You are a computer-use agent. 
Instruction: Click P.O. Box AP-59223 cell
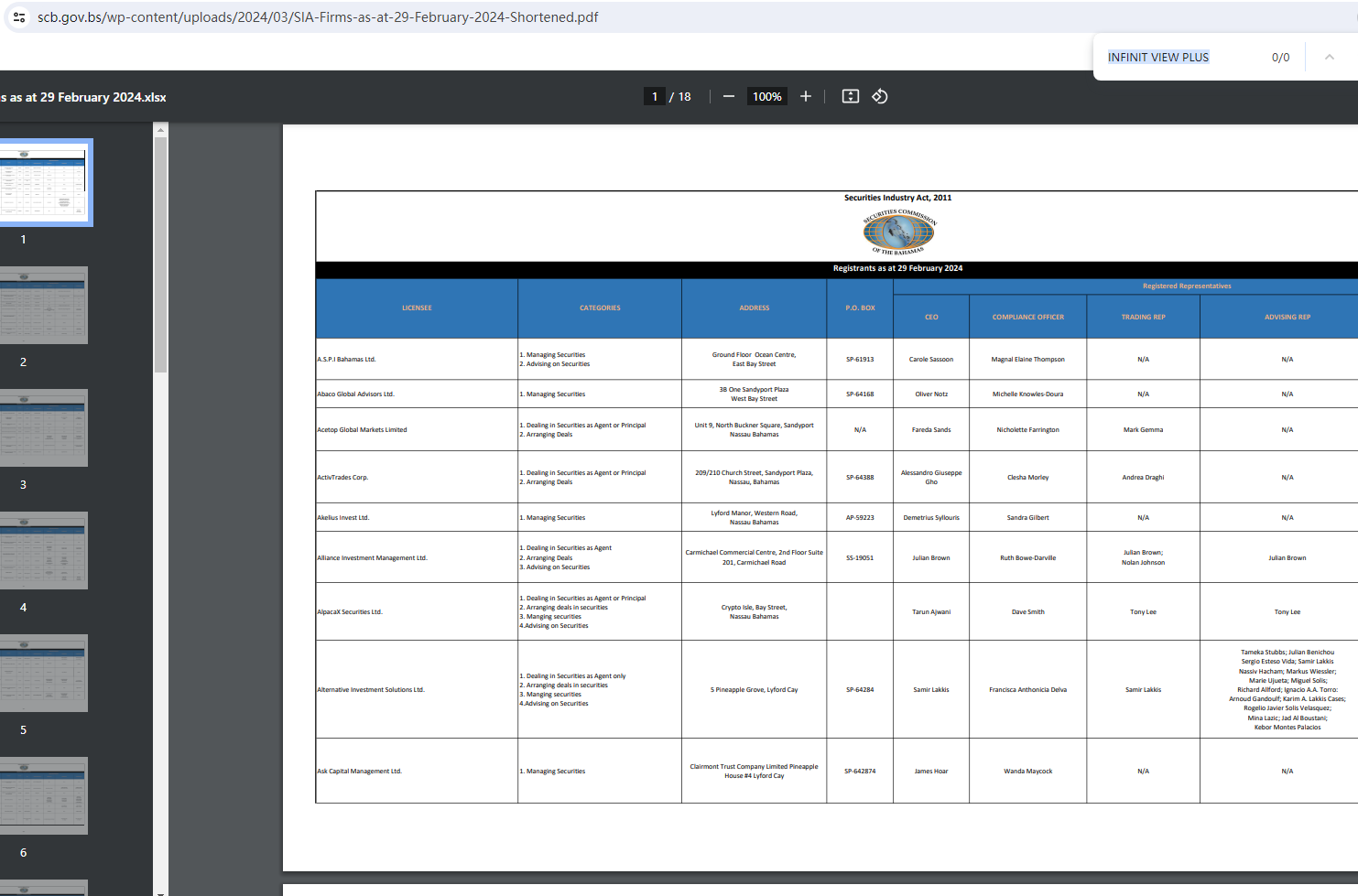(860, 518)
